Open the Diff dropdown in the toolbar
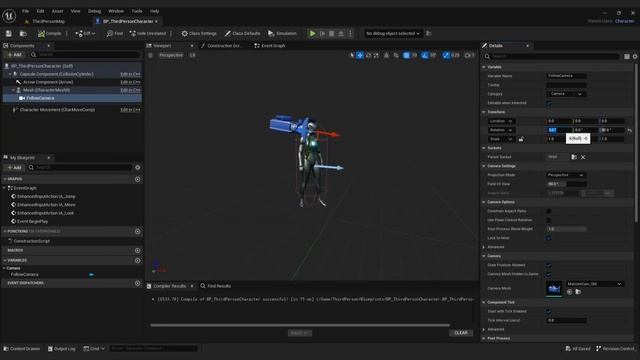The image size is (640, 360). coord(85,33)
